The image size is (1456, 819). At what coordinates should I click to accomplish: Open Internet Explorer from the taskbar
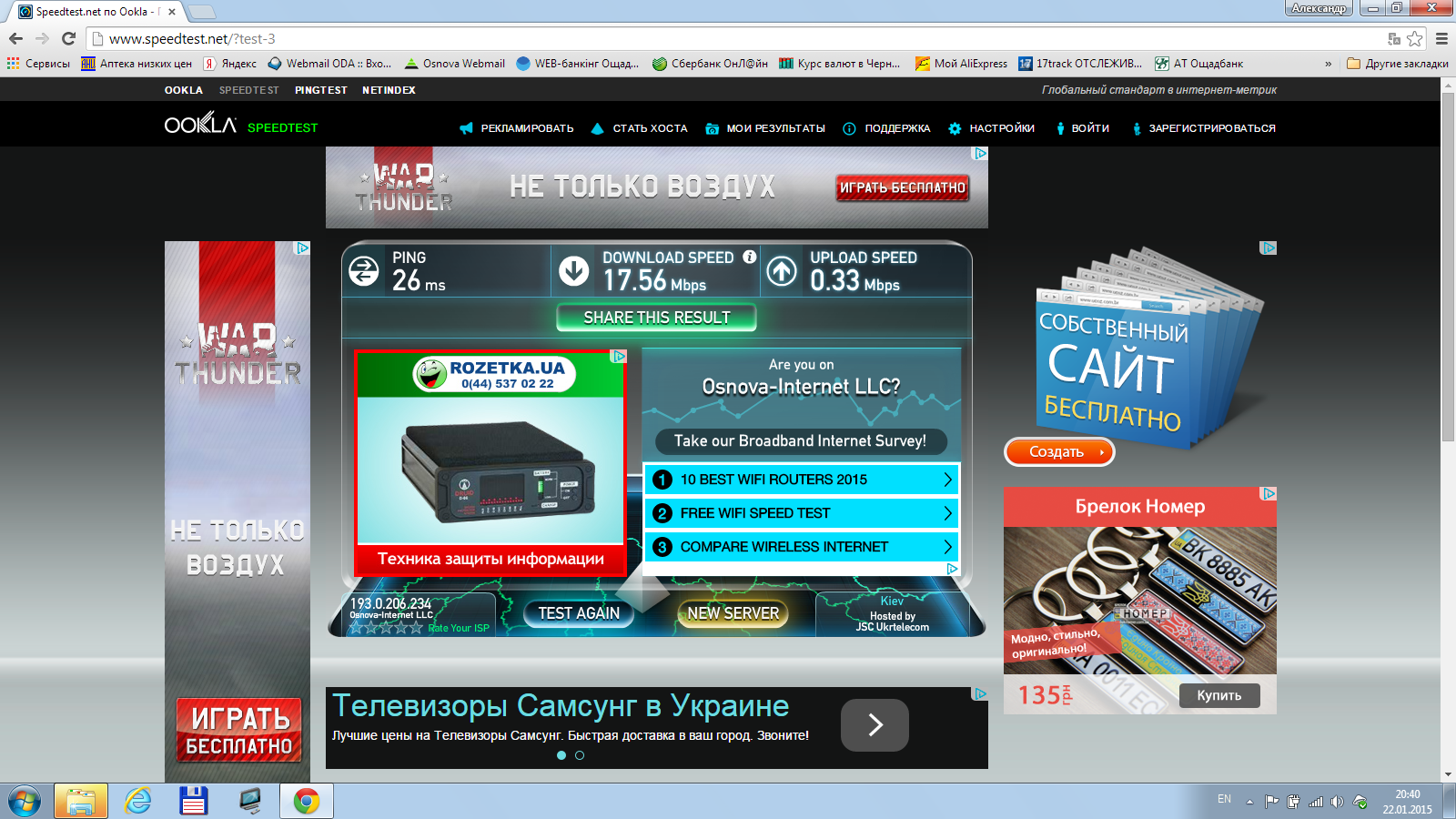point(138,801)
